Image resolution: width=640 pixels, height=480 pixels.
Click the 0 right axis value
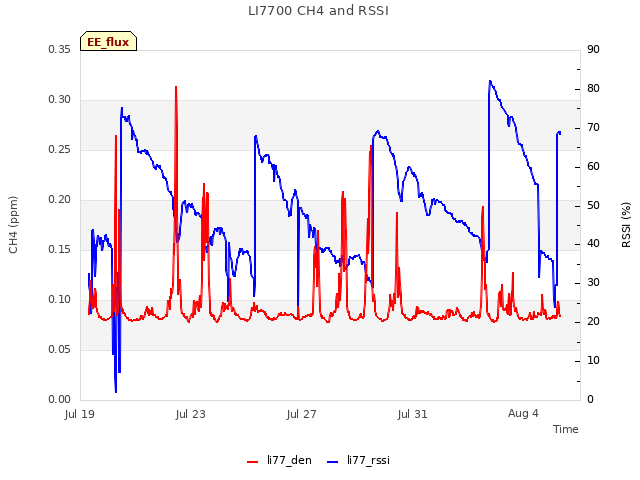(590, 400)
